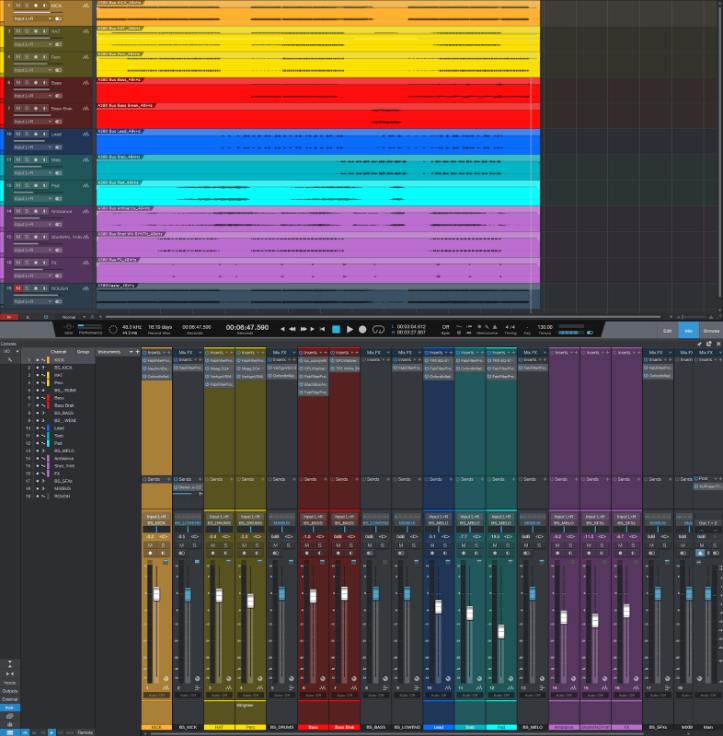Switch to the Mix view tab
This screenshot has width=723, height=736.
click(687, 329)
